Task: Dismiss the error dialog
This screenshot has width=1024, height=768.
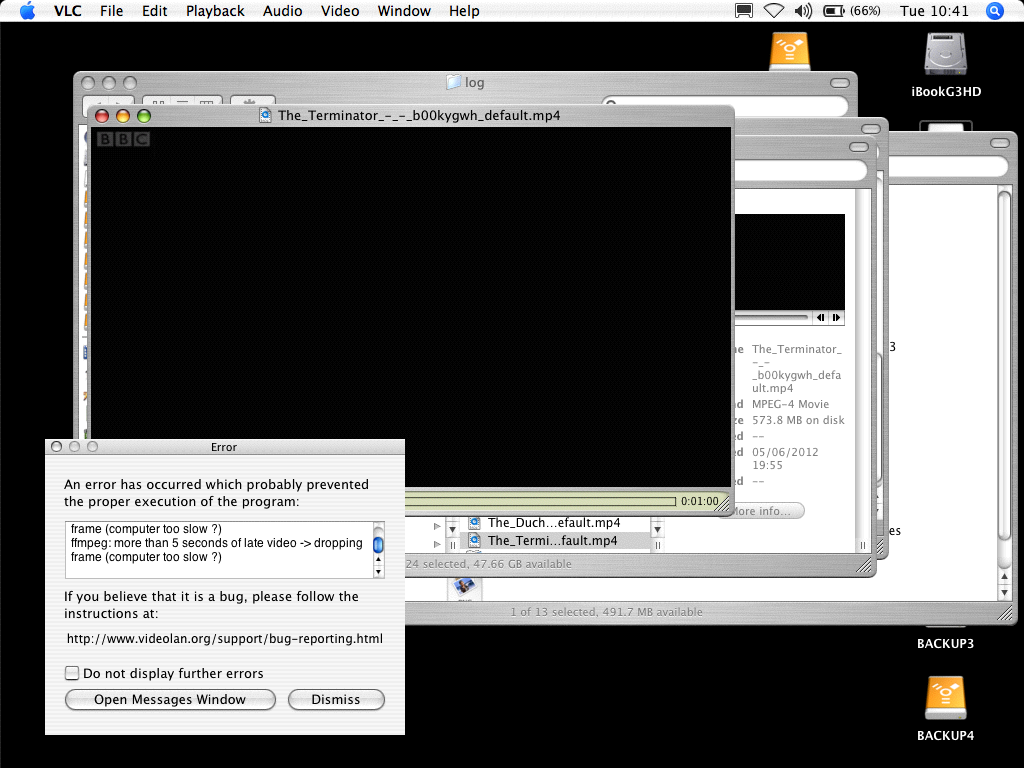Action: 336,699
